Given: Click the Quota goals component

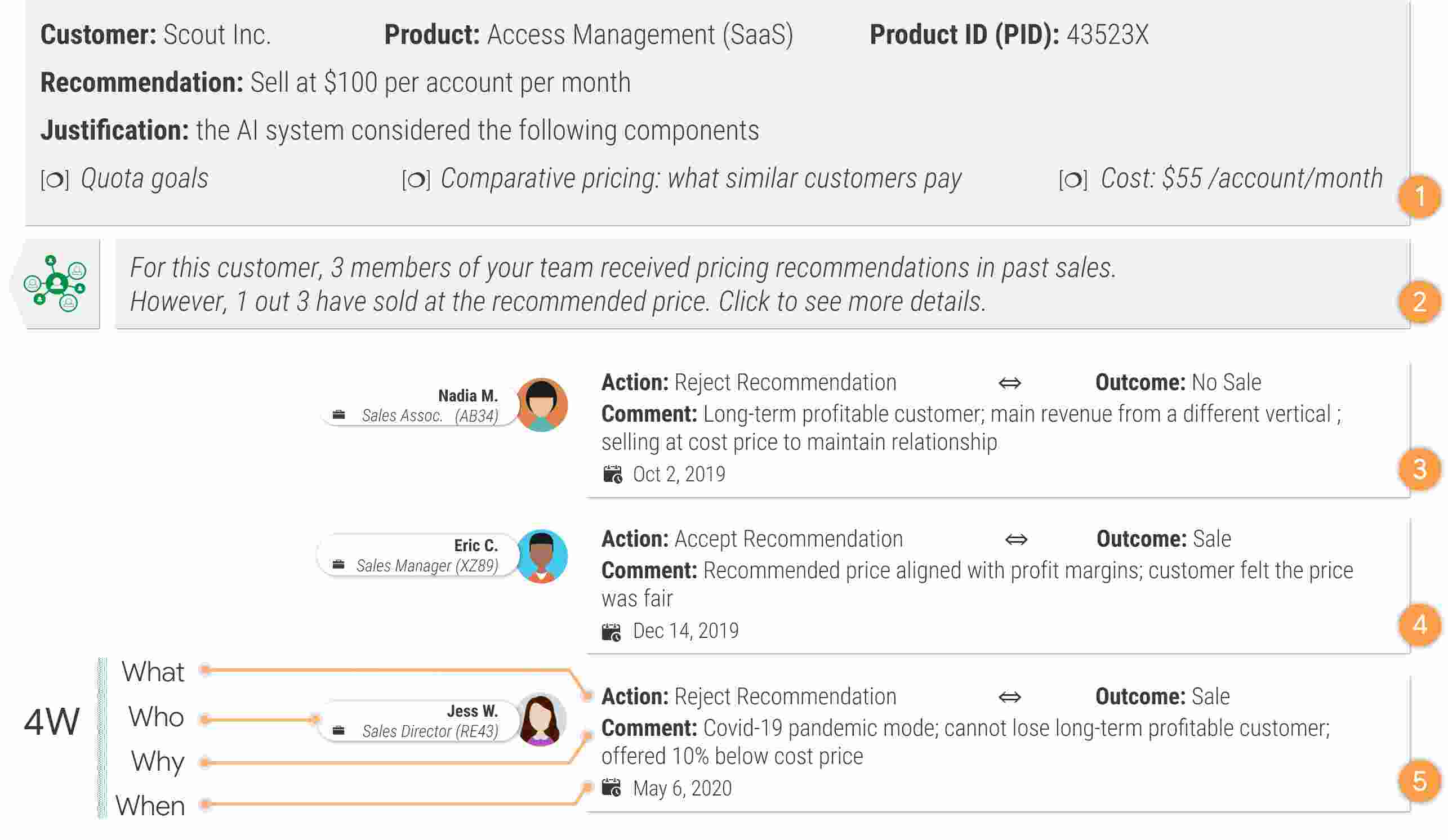Looking at the screenshot, I should coord(144,178).
